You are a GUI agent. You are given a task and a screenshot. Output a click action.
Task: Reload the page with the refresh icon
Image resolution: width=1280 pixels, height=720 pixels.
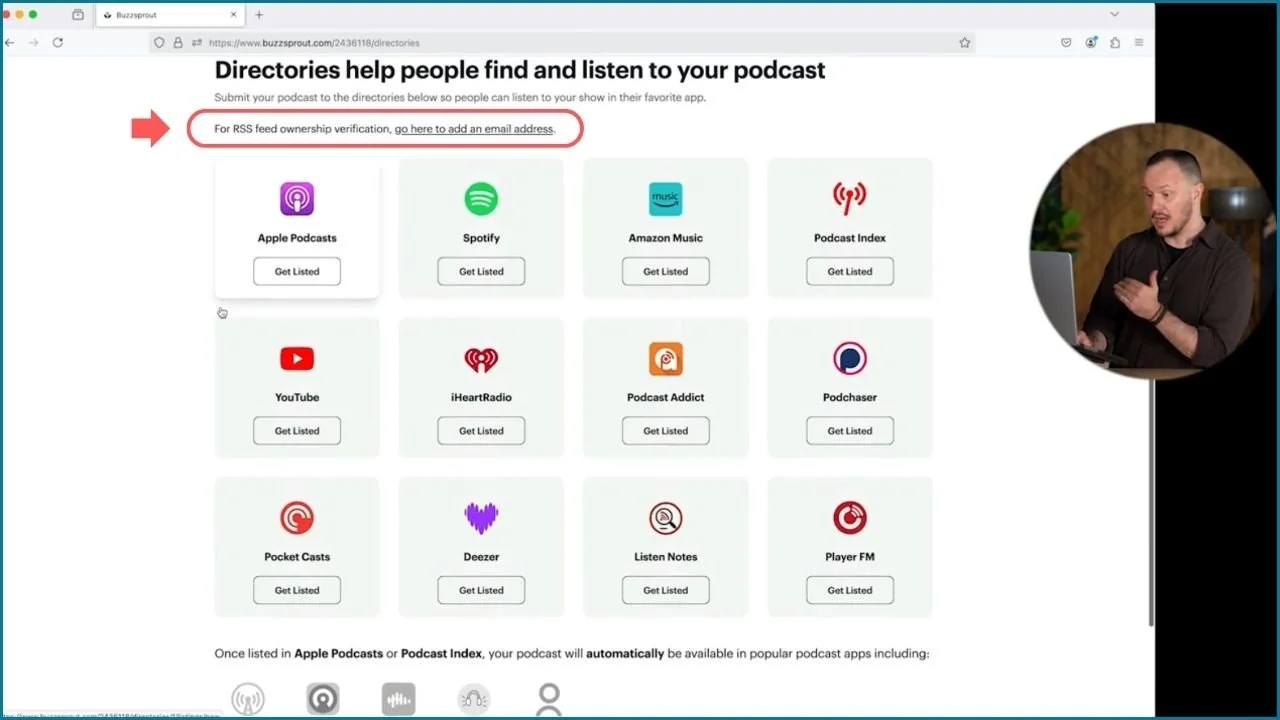coord(58,43)
